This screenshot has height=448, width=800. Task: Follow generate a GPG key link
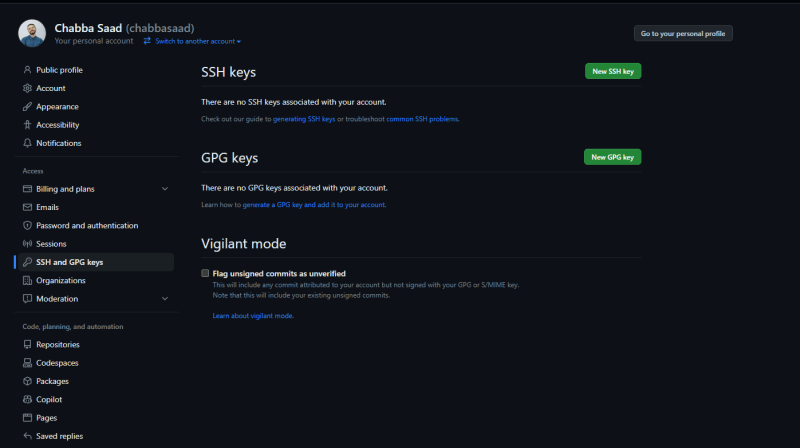click(314, 205)
